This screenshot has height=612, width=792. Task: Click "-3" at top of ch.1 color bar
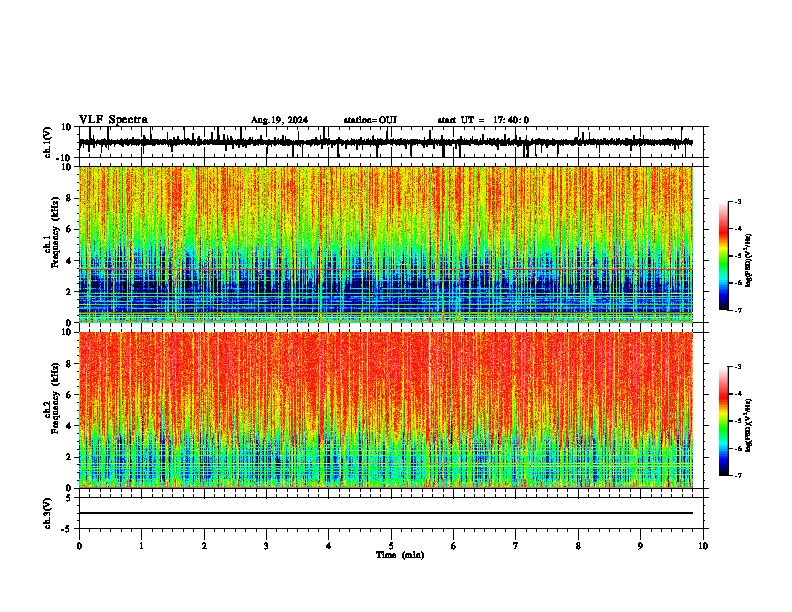coord(737,201)
